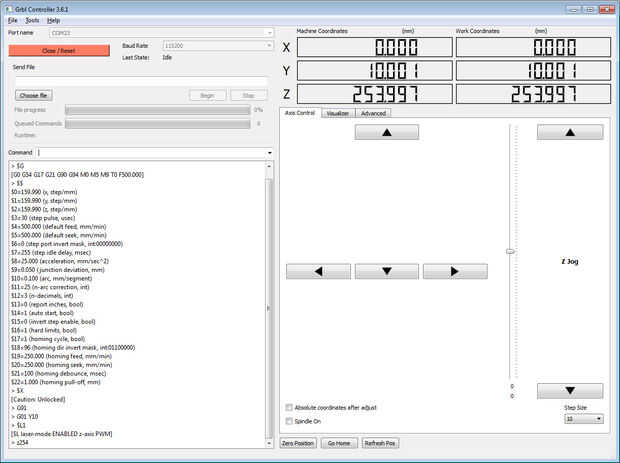Click the '$8=25.000 (acceleration, mm/sec^2)' line
The width and height of the screenshot is (620, 463).
[60, 261]
